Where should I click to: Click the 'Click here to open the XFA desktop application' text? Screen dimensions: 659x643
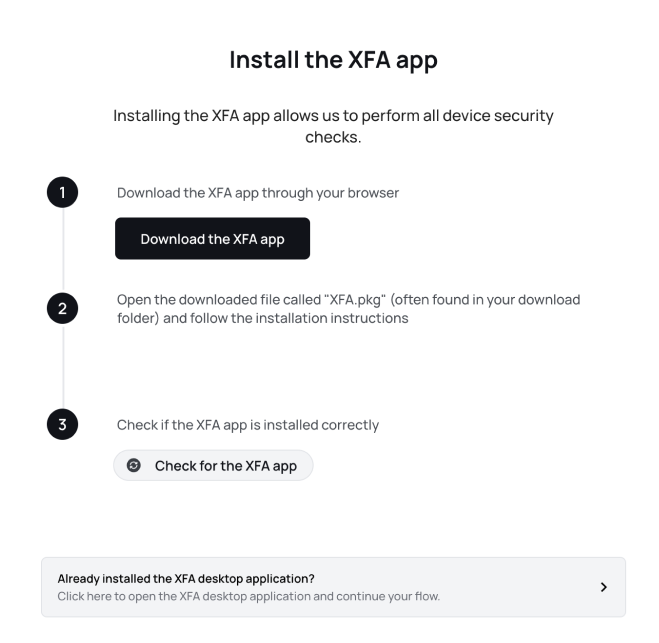tap(184, 596)
